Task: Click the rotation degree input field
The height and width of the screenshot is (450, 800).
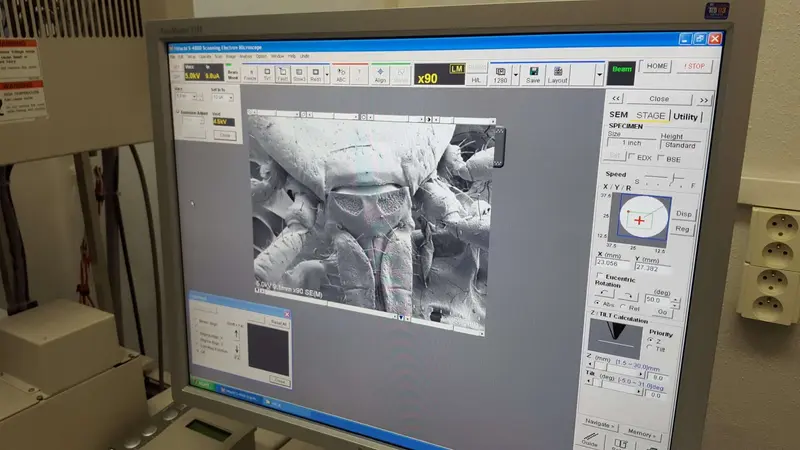Action: click(x=658, y=300)
